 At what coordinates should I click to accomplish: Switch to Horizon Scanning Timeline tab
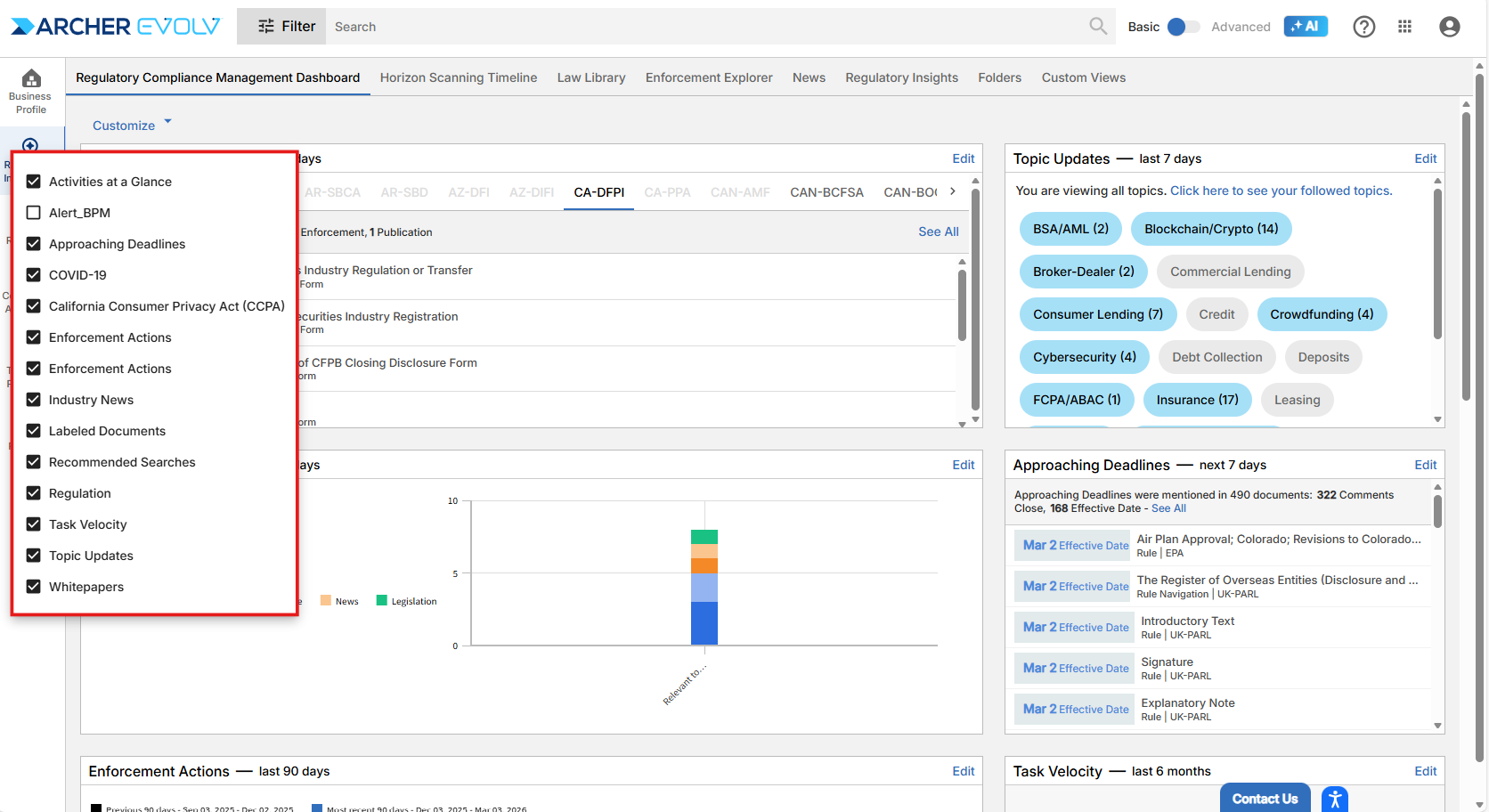pos(458,77)
